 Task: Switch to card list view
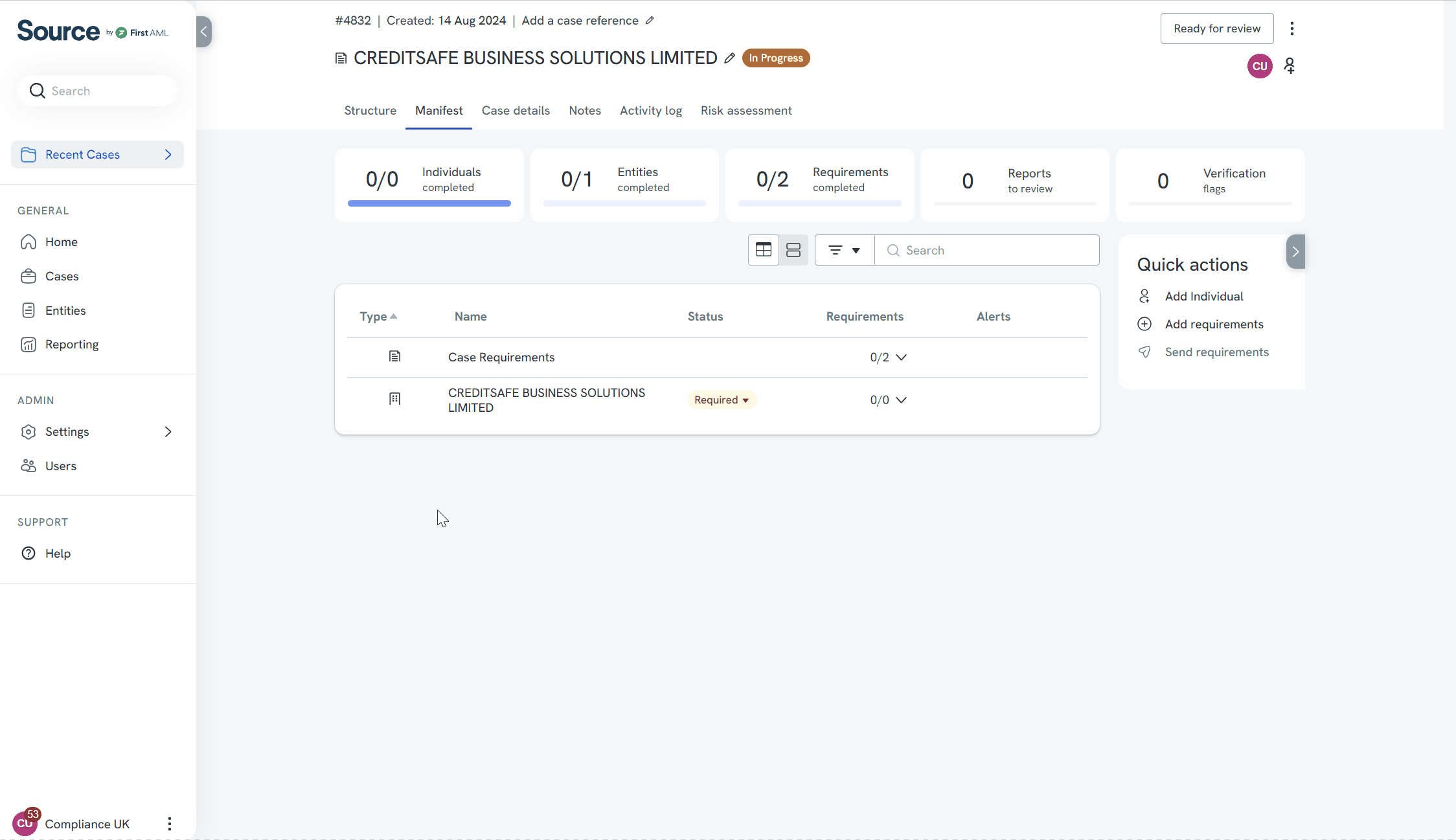tap(793, 250)
